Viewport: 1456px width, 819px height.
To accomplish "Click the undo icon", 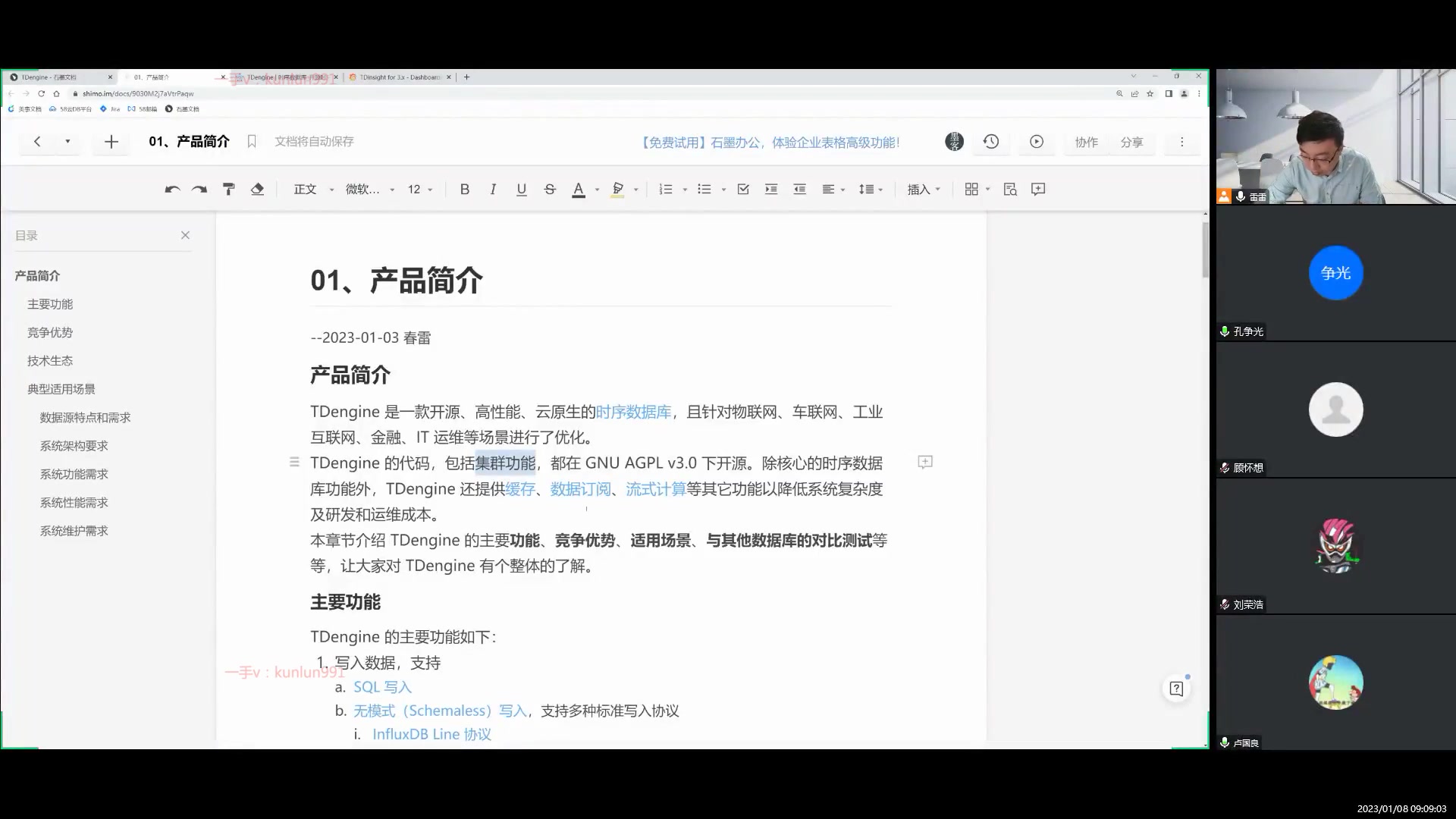I will click(172, 189).
